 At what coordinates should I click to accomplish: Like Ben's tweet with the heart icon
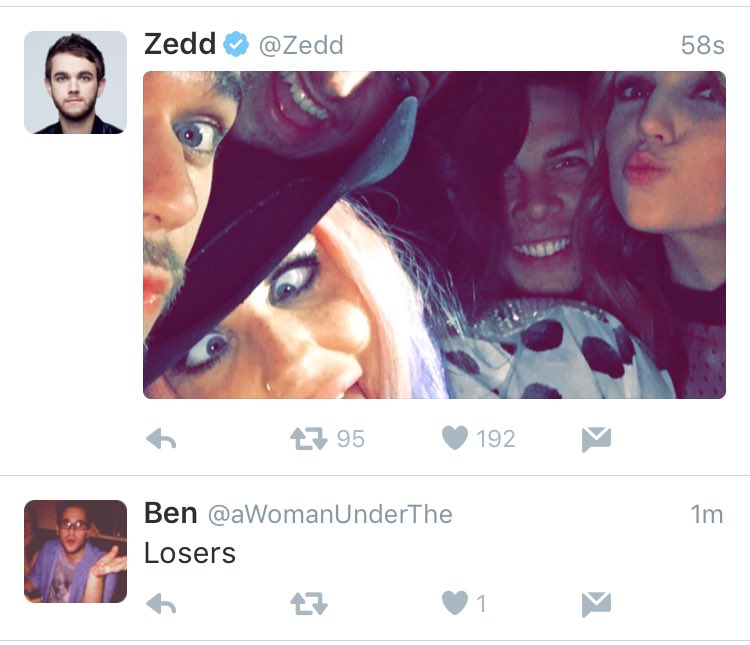[x=454, y=603]
